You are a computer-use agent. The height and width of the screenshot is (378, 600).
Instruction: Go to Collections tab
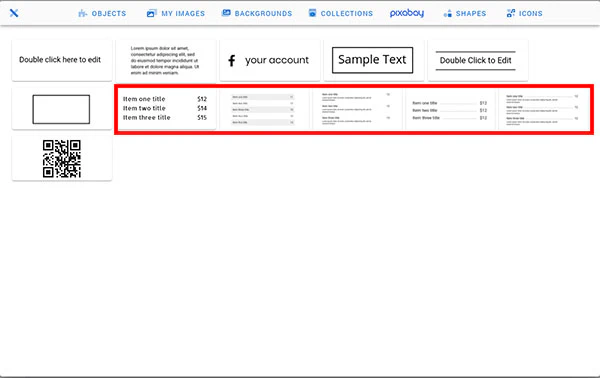pos(341,13)
